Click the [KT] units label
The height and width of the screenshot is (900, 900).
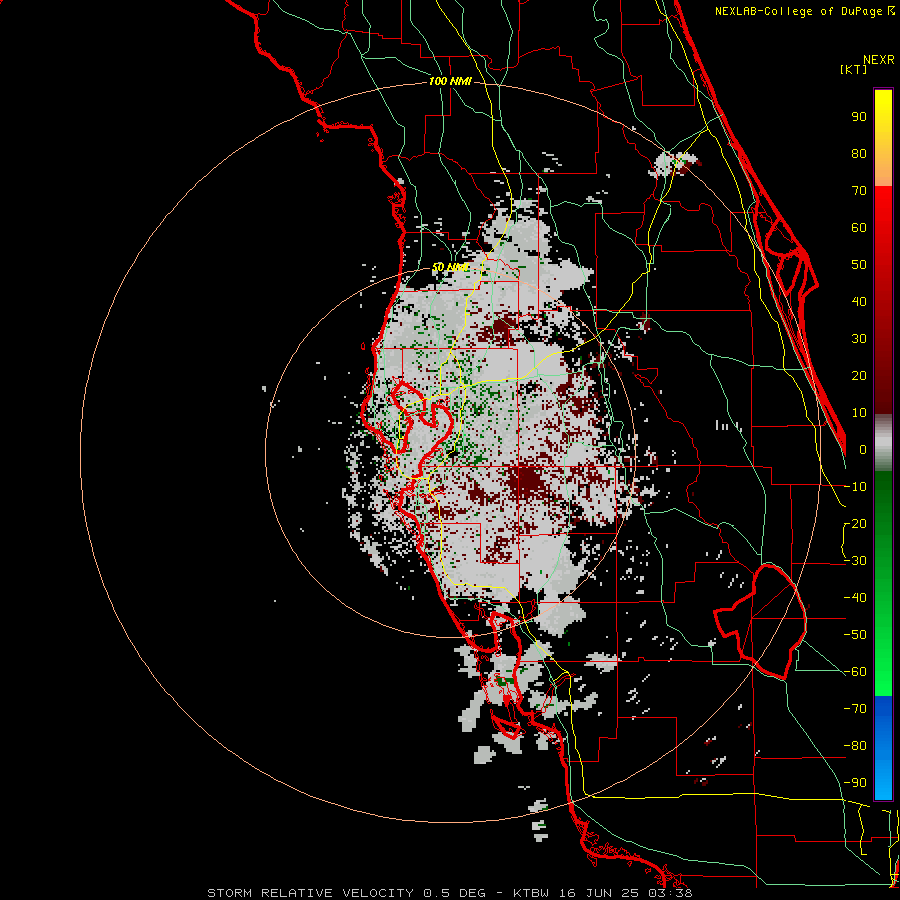click(853, 69)
